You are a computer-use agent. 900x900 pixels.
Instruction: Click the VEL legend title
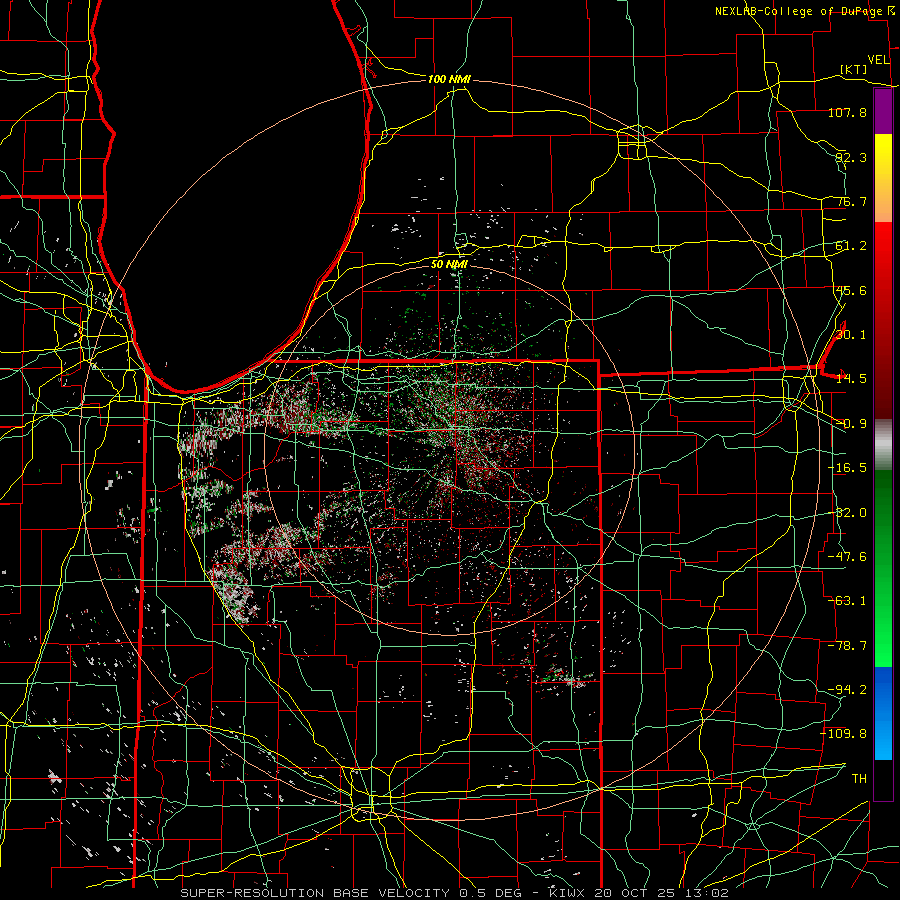point(878,60)
